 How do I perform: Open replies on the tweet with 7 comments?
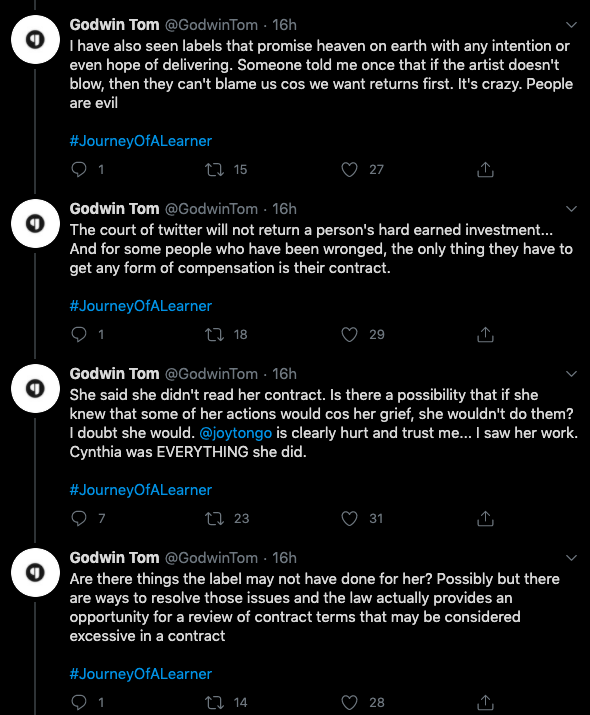[79, 518]
